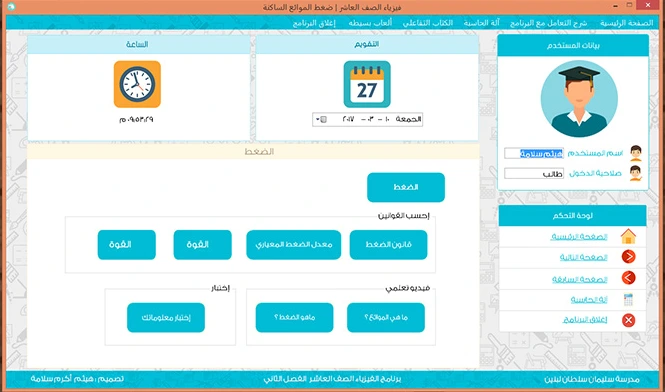Open آلة الحاسبة menu in the top bar
Viewport: 665px width, 392px height.
point(481,23)
